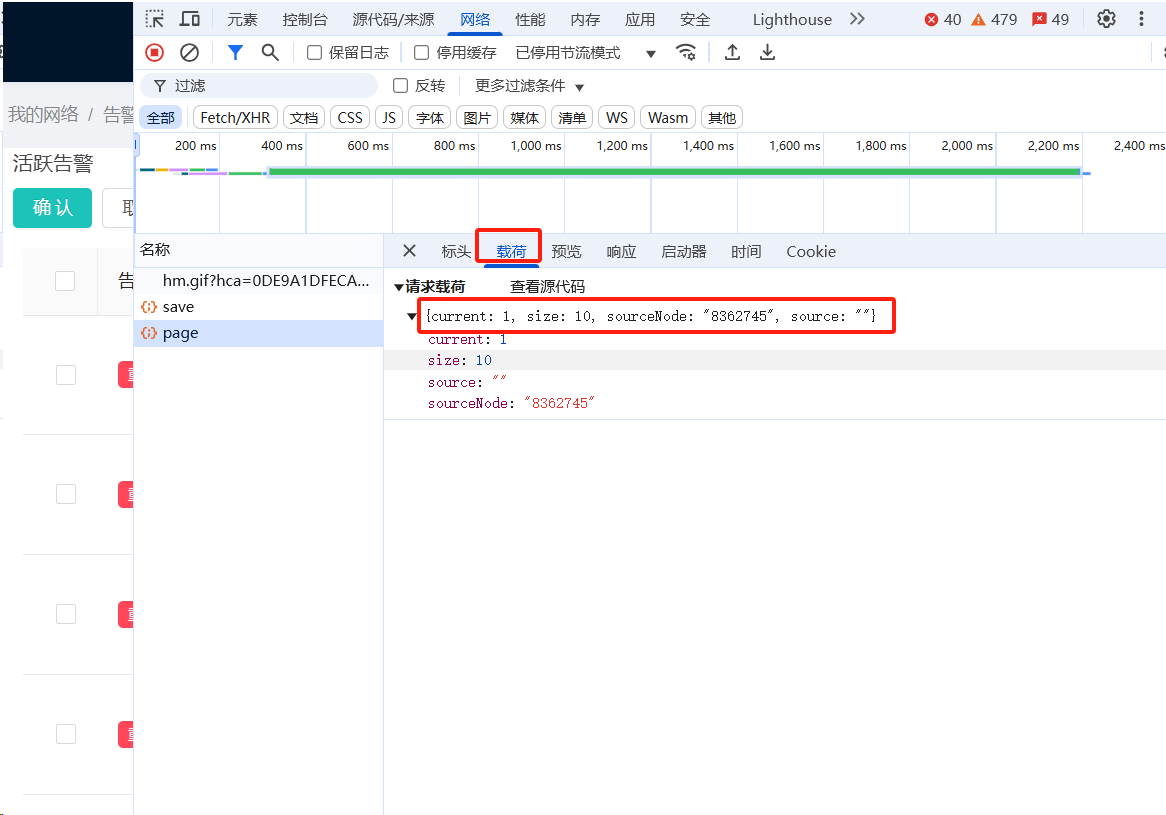Filter requests by WS
This screenshot has width=1166, height=815.
click(616, 117)
